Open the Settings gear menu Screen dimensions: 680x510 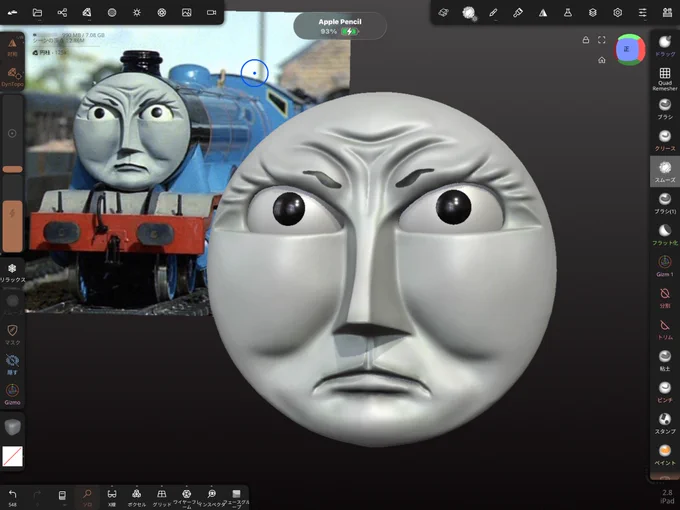pos(618,13)
